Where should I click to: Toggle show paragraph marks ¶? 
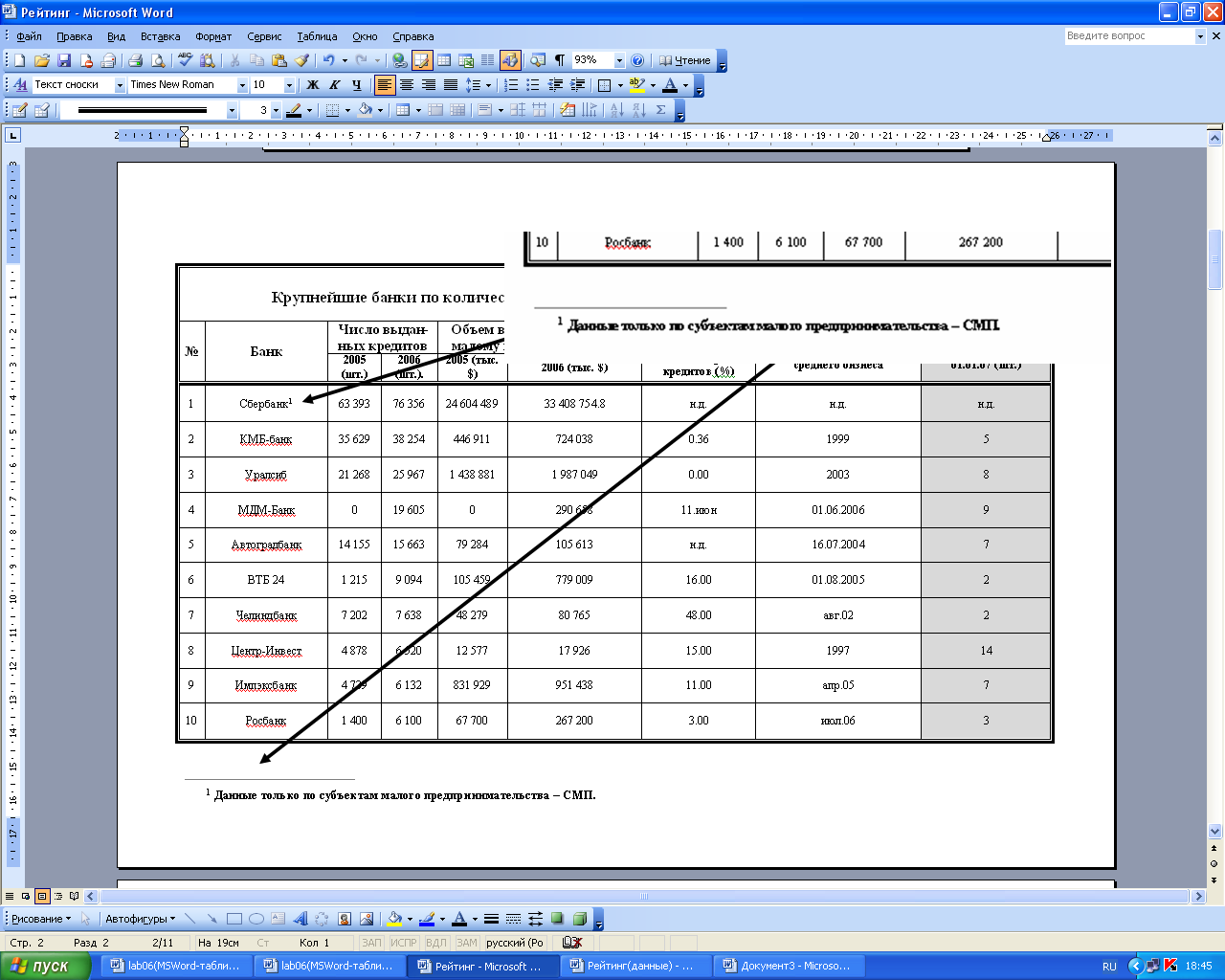pos(560,60)
